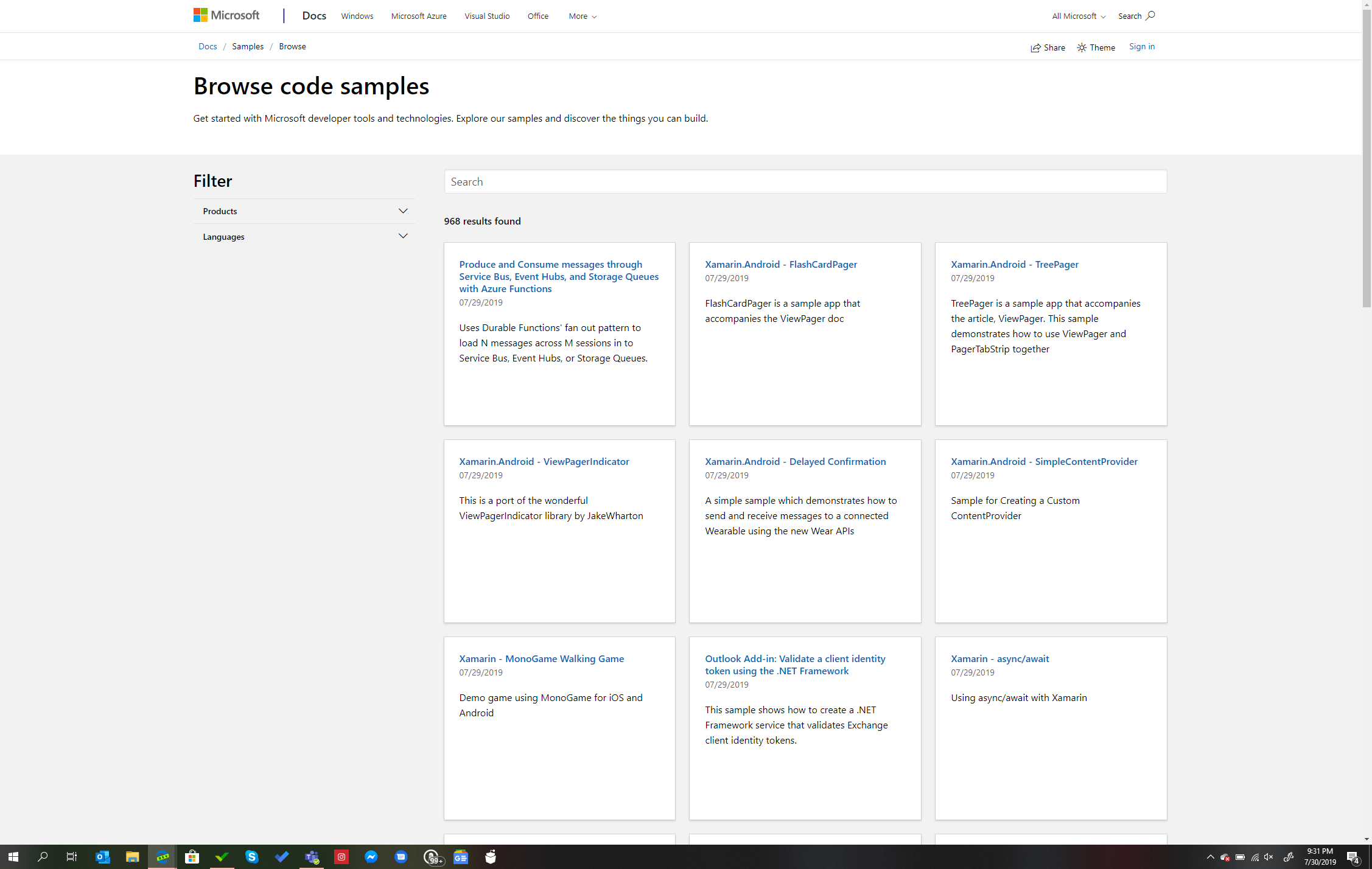Open the More dropdown in the top nav
This screenshot has height=869, width=1372.
pyautogui.click(x=582, y=16)
